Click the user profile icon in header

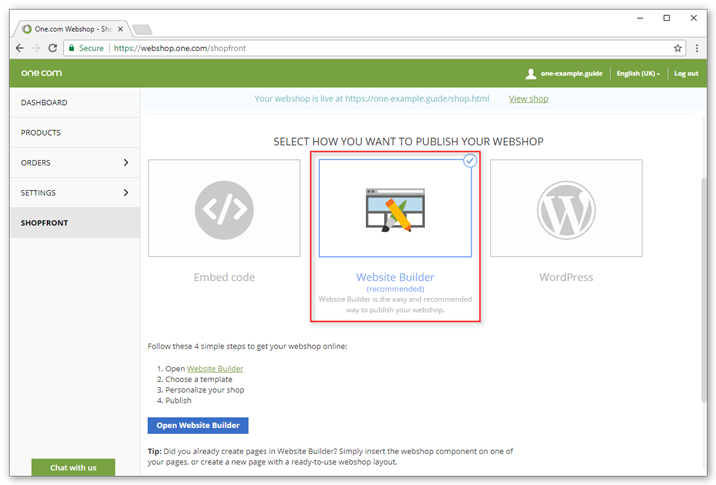pos(531,74)
